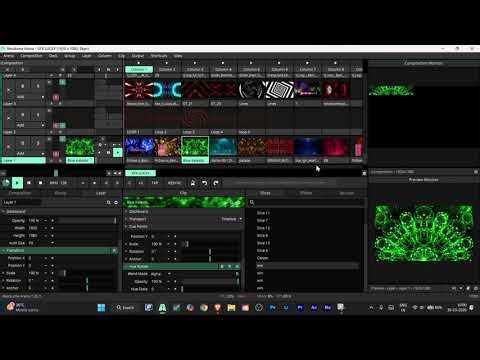Viewport: 480px width, 360px height.
Task: Open the Deck menu
Action: pyautogui.click(x=53, y=56)
